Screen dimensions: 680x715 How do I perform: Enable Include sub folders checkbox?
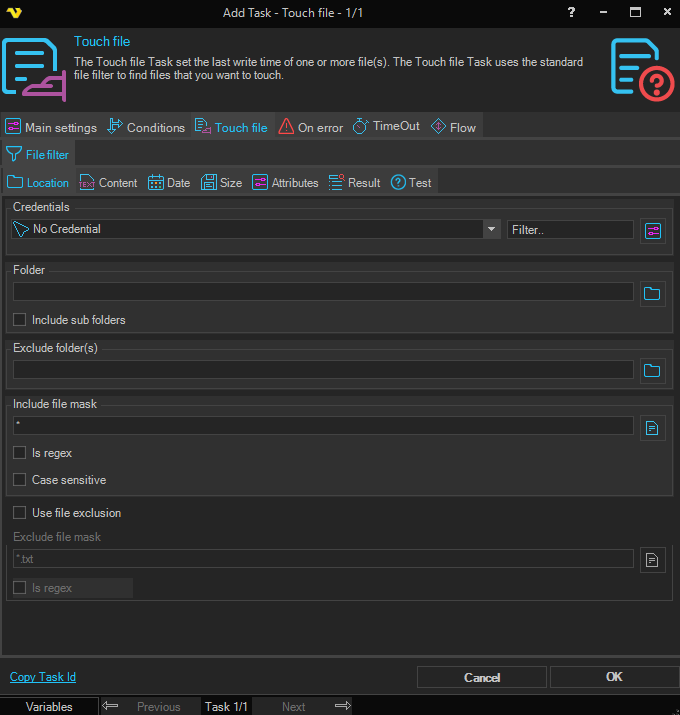pyautogui.click(x=20, y=320)
